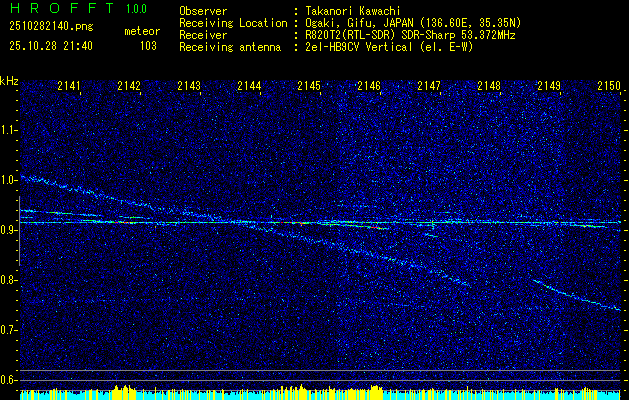Click the 0.8 frequency axis label
629x400 pixels.
7,280
